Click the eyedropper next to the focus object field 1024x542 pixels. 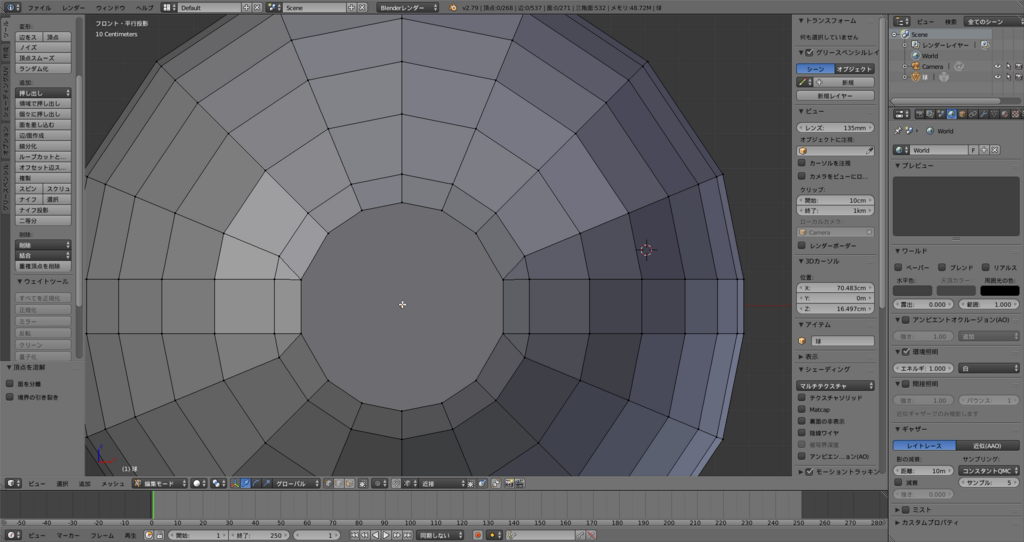[869, 151]
